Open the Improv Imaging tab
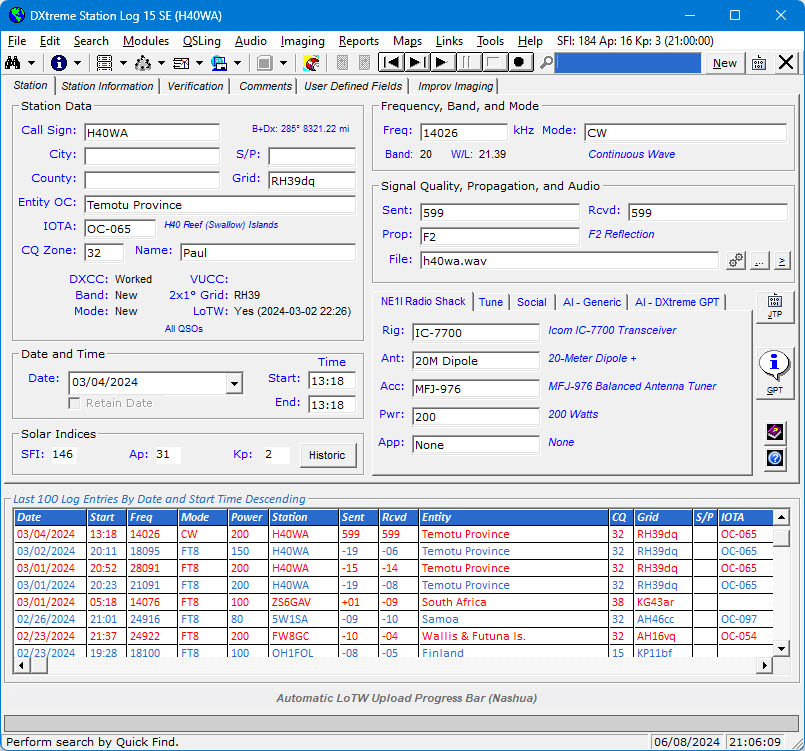The image size is (805, 751). (455, 86)
